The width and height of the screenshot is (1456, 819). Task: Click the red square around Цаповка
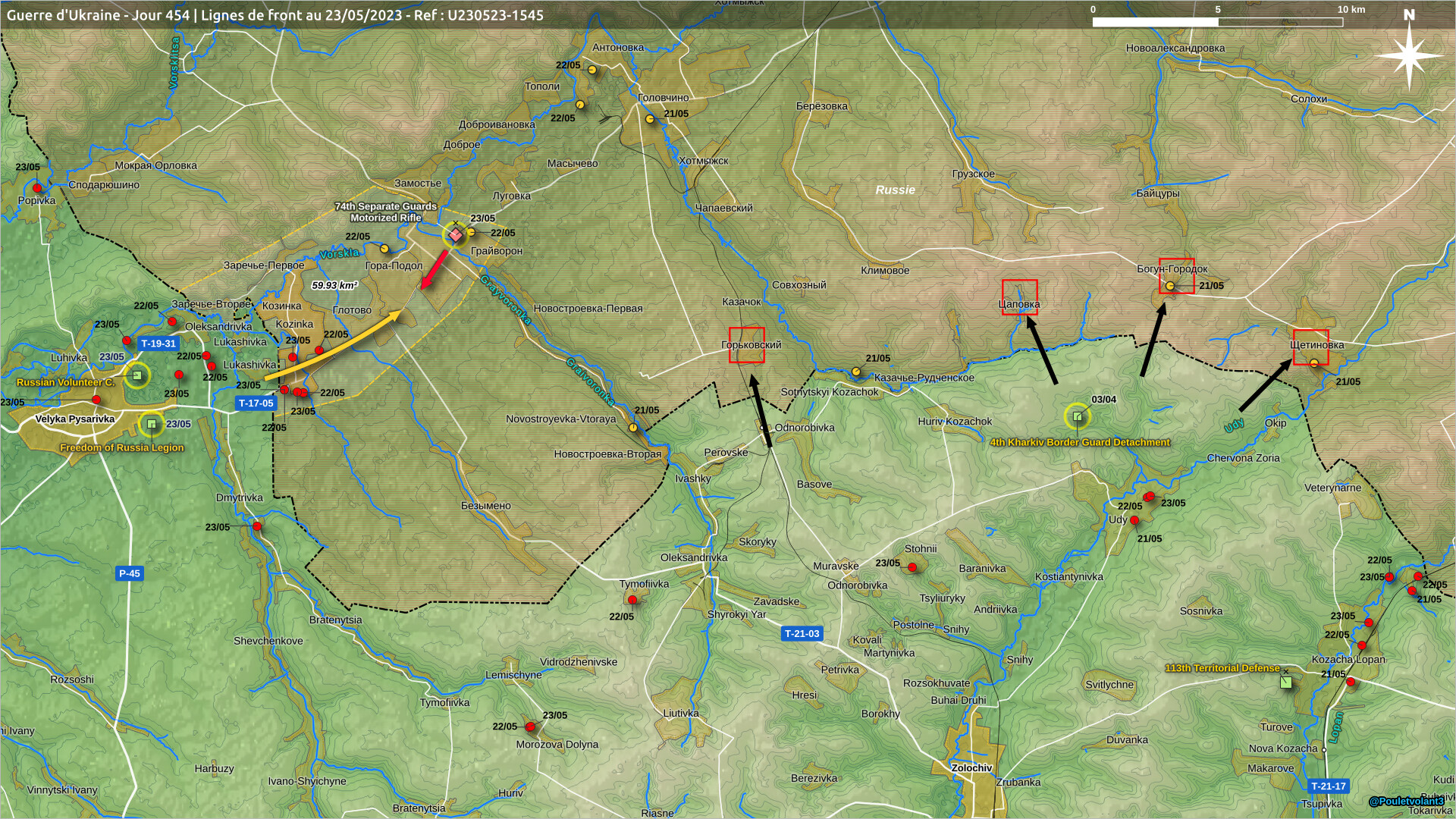coord(1019,297)
